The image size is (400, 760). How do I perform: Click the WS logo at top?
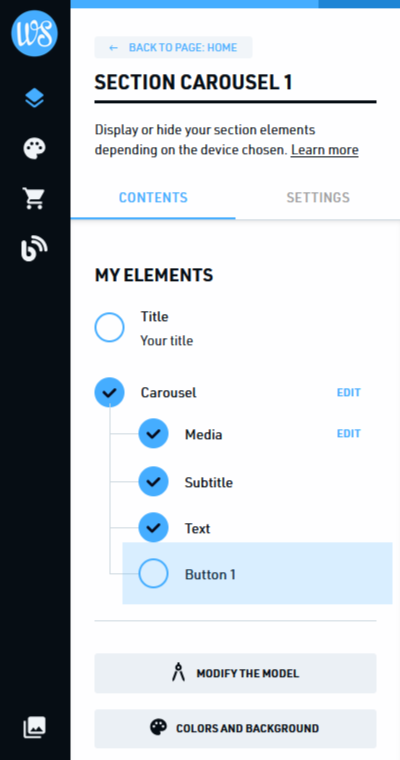tap(34, 33)
